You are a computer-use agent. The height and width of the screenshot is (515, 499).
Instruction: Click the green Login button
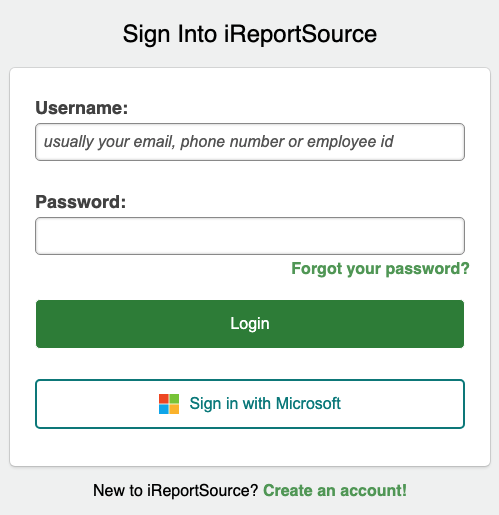(250, 324)
